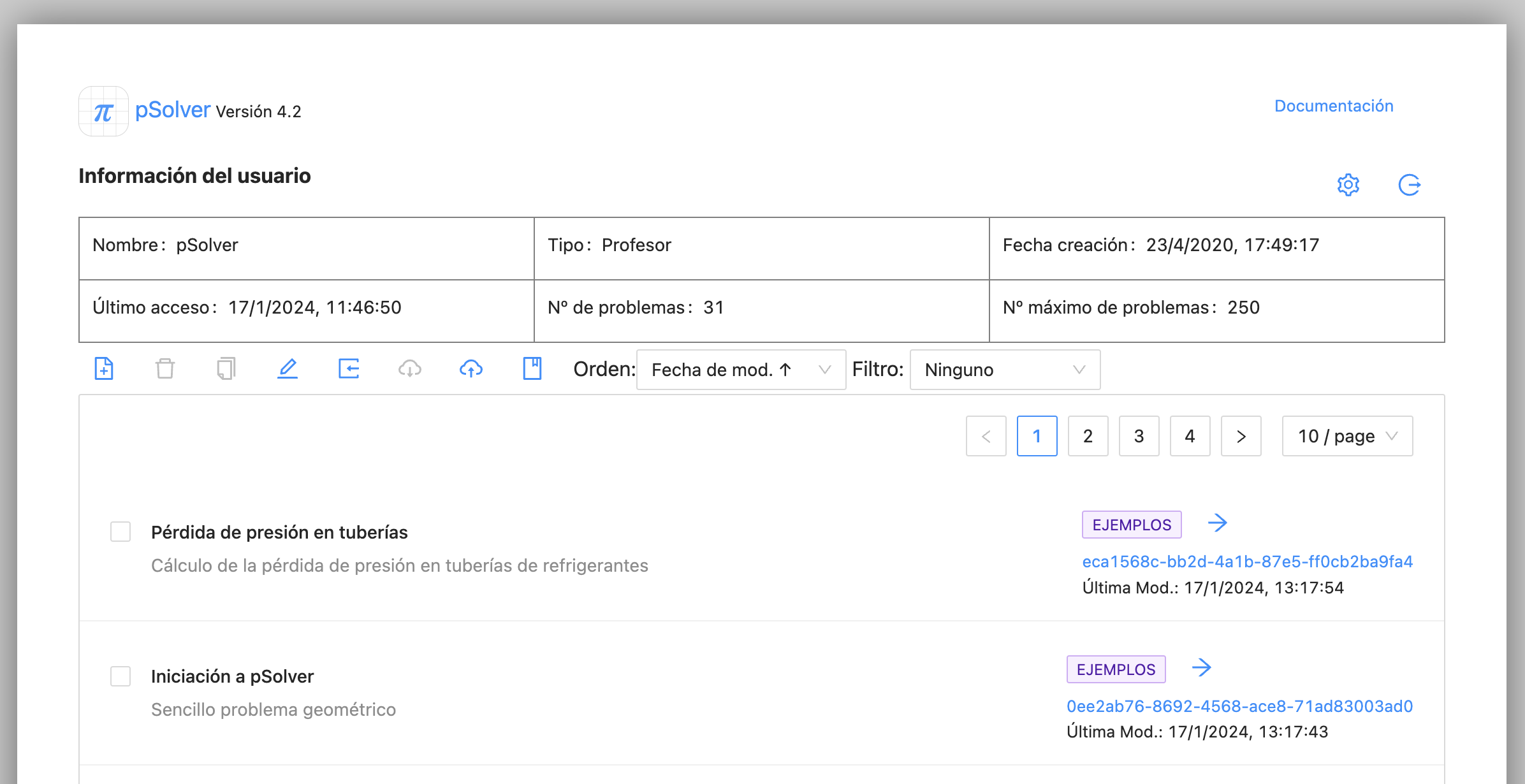
Task: Go to pagination page 4
Action: [x=1190, y=436]
